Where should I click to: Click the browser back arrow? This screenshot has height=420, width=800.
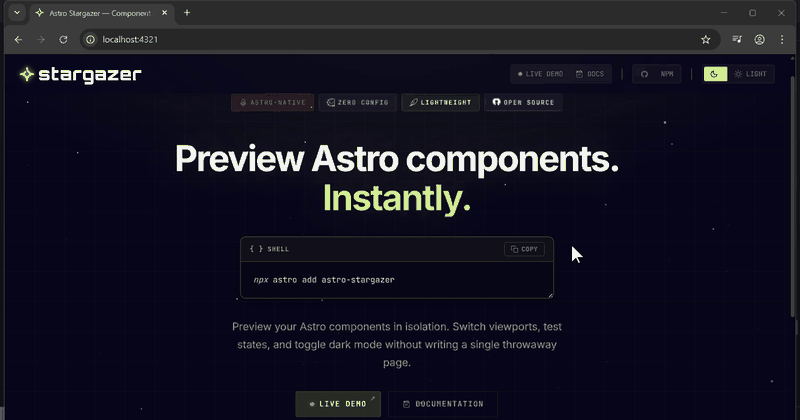(18, 39)
